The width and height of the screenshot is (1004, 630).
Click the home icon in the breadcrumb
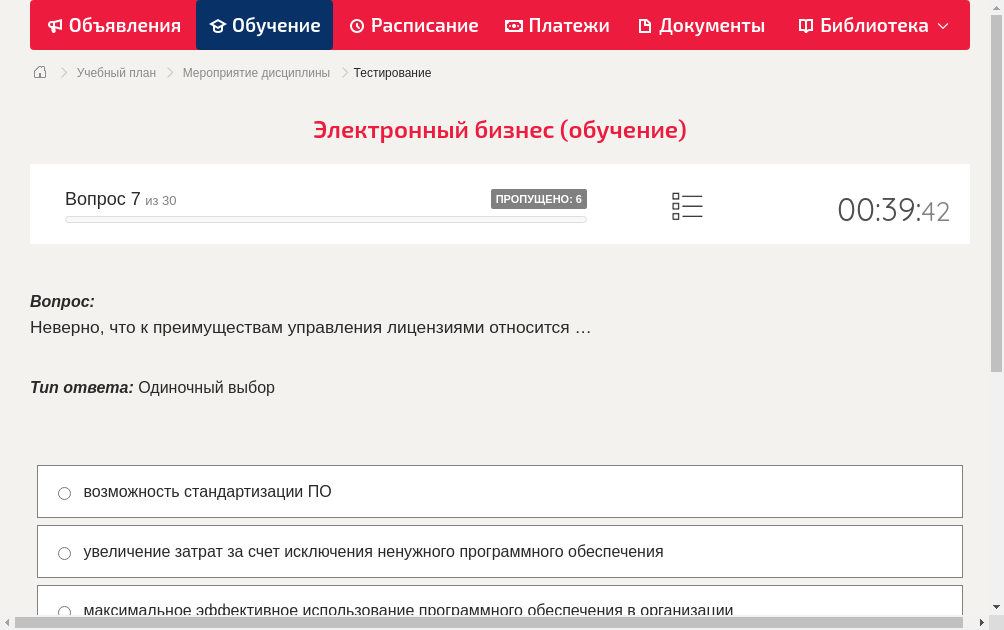tap(39, 72)
